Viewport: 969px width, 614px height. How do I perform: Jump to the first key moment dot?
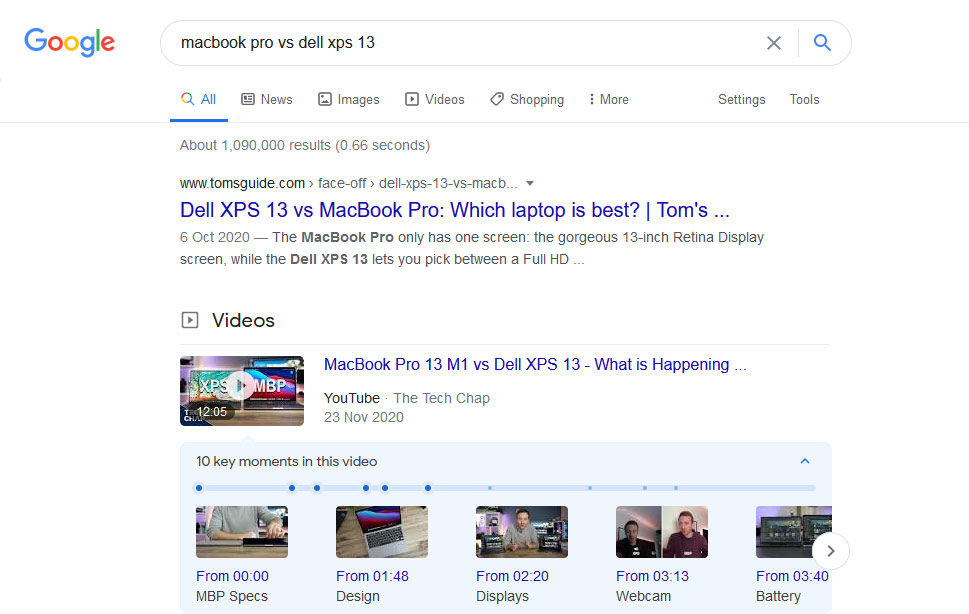pyautogui.click(x=199, y=488)
